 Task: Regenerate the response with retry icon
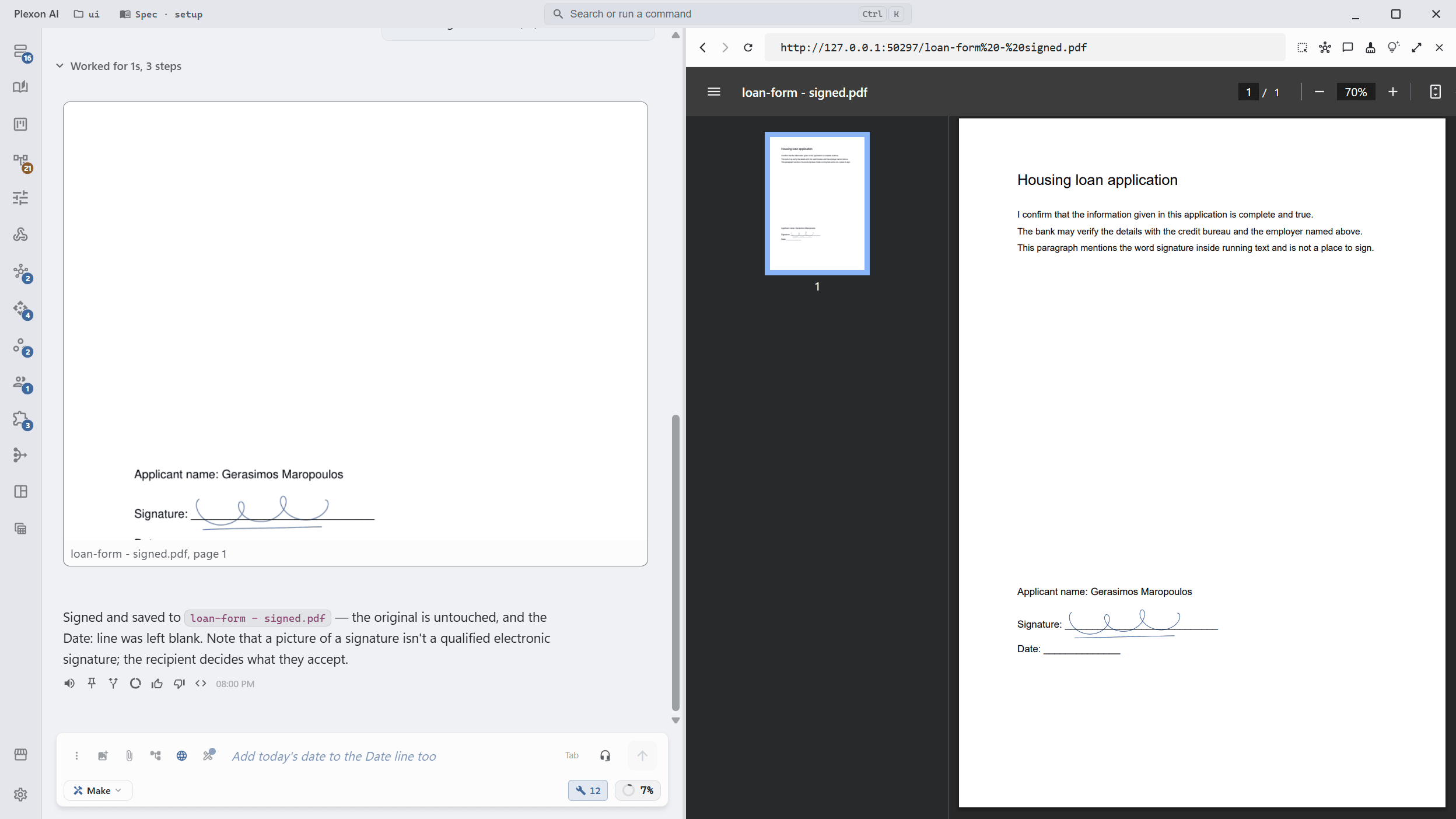point(135,683)
